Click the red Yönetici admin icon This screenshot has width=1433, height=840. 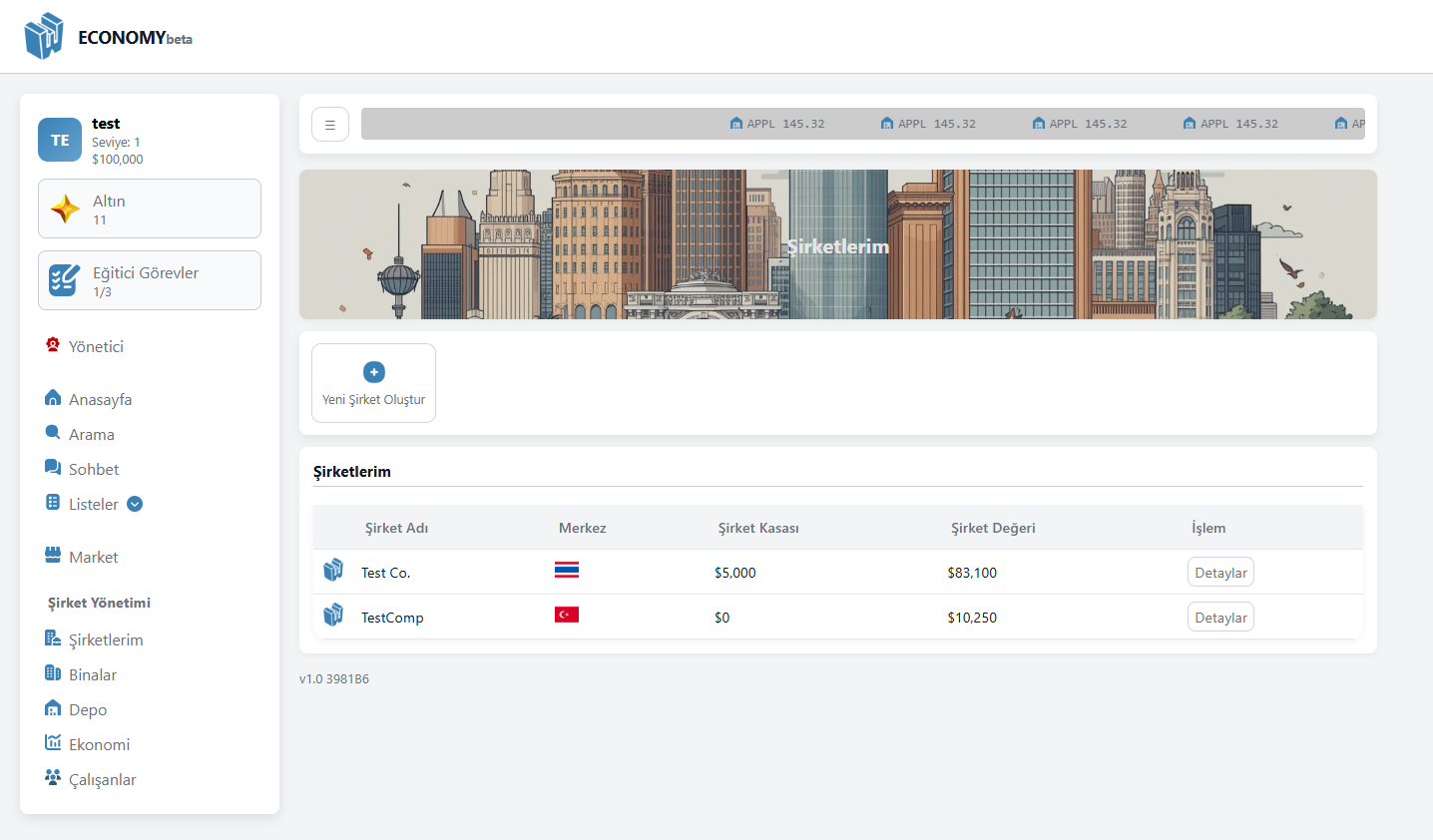tap(53, 345)
